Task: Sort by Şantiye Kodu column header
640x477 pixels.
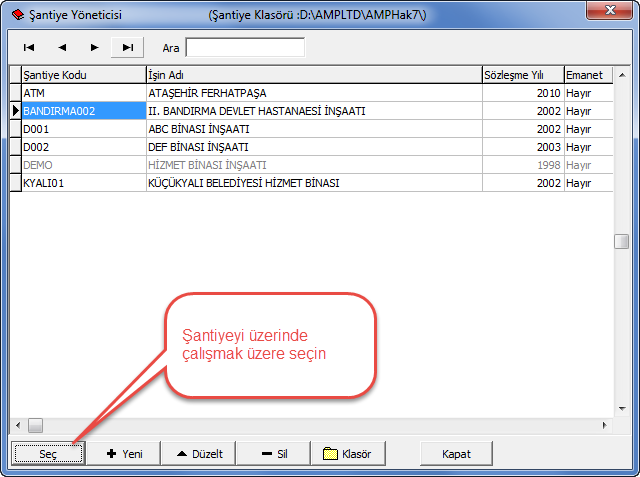Action: 82,75
